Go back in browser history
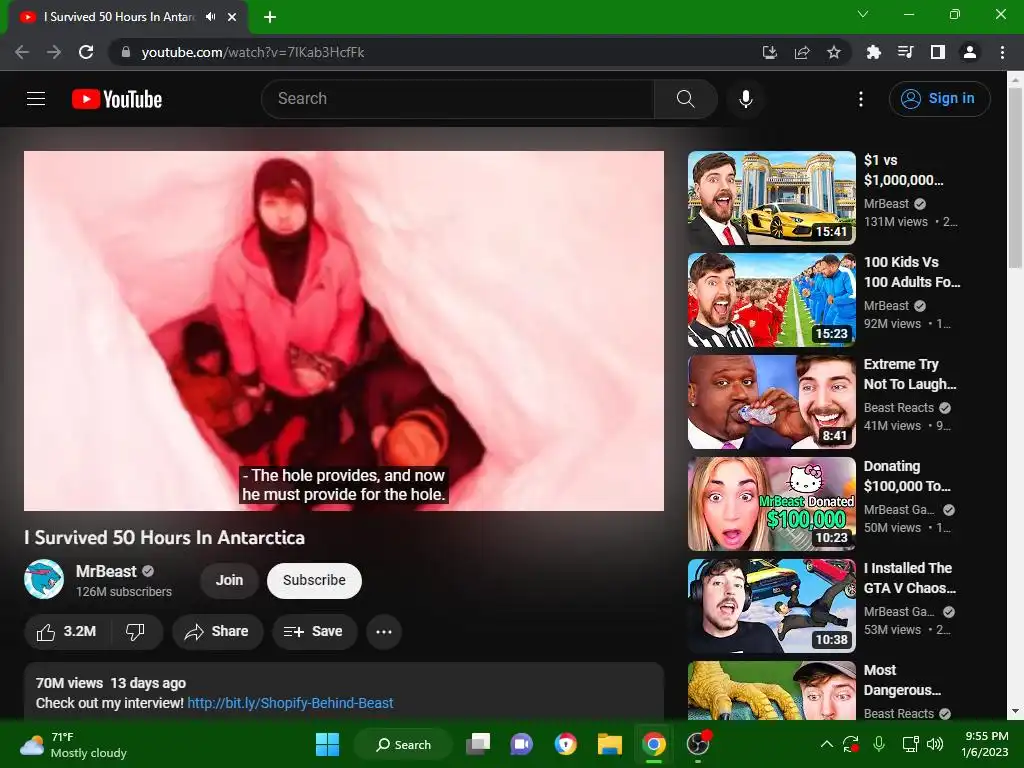1024x768 pixels. coord(22,52)
